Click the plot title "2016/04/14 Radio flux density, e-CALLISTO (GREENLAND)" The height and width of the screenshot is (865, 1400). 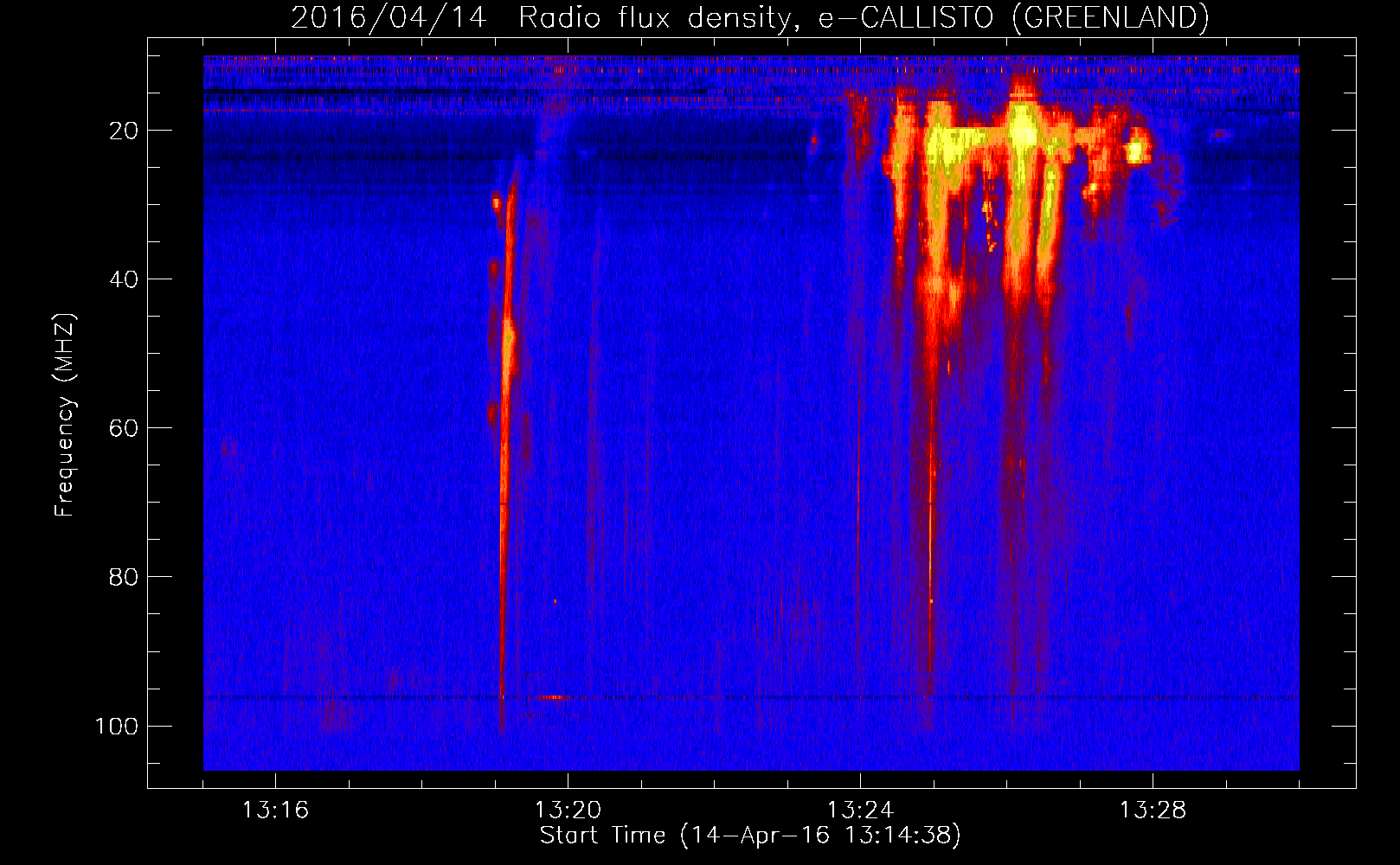(x=749, y=17)
